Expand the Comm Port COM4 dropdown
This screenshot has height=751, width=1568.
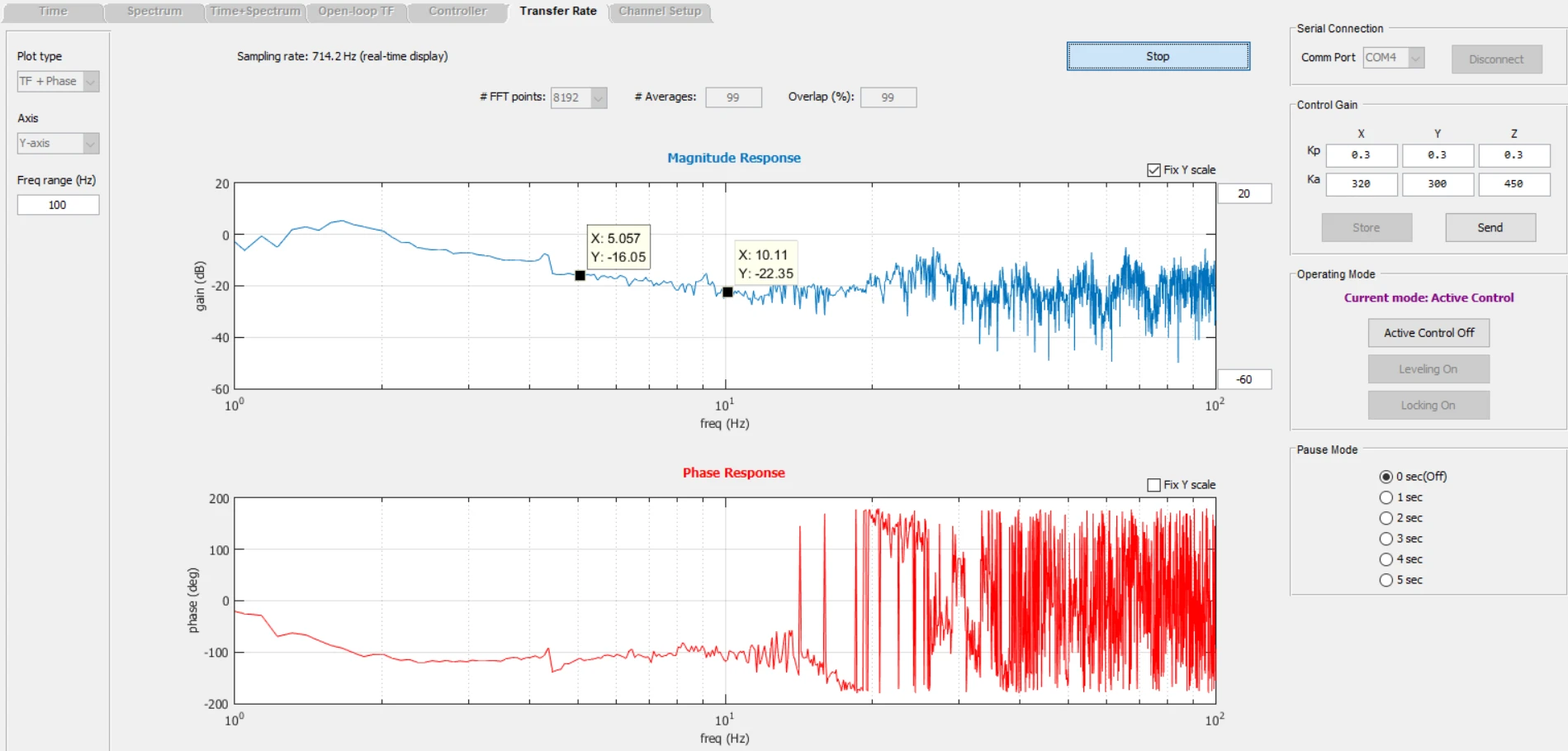[x=1393, y=57]
